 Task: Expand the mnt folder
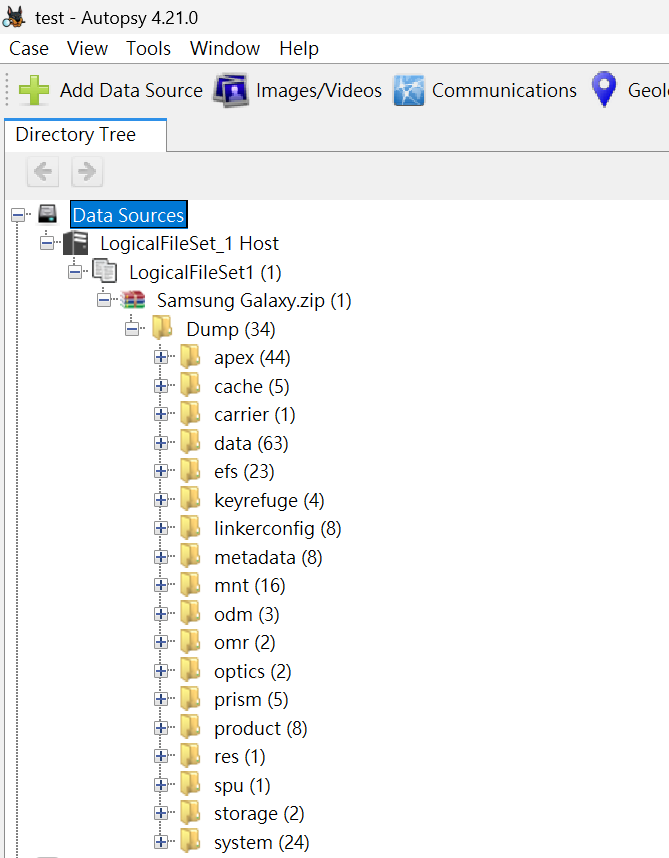pos(161,585)
